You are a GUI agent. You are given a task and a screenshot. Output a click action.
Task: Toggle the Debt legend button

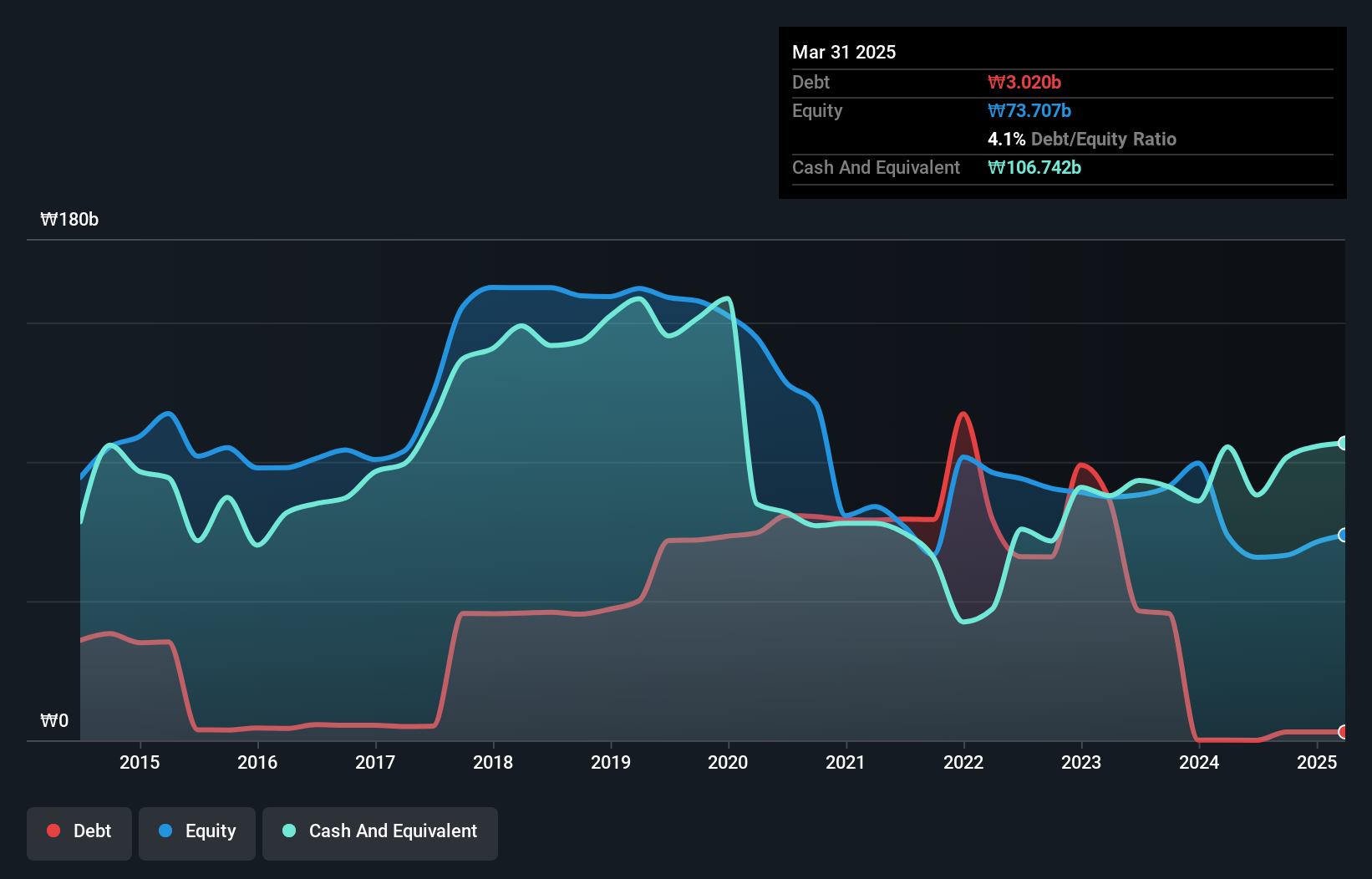tap(79, 833)
